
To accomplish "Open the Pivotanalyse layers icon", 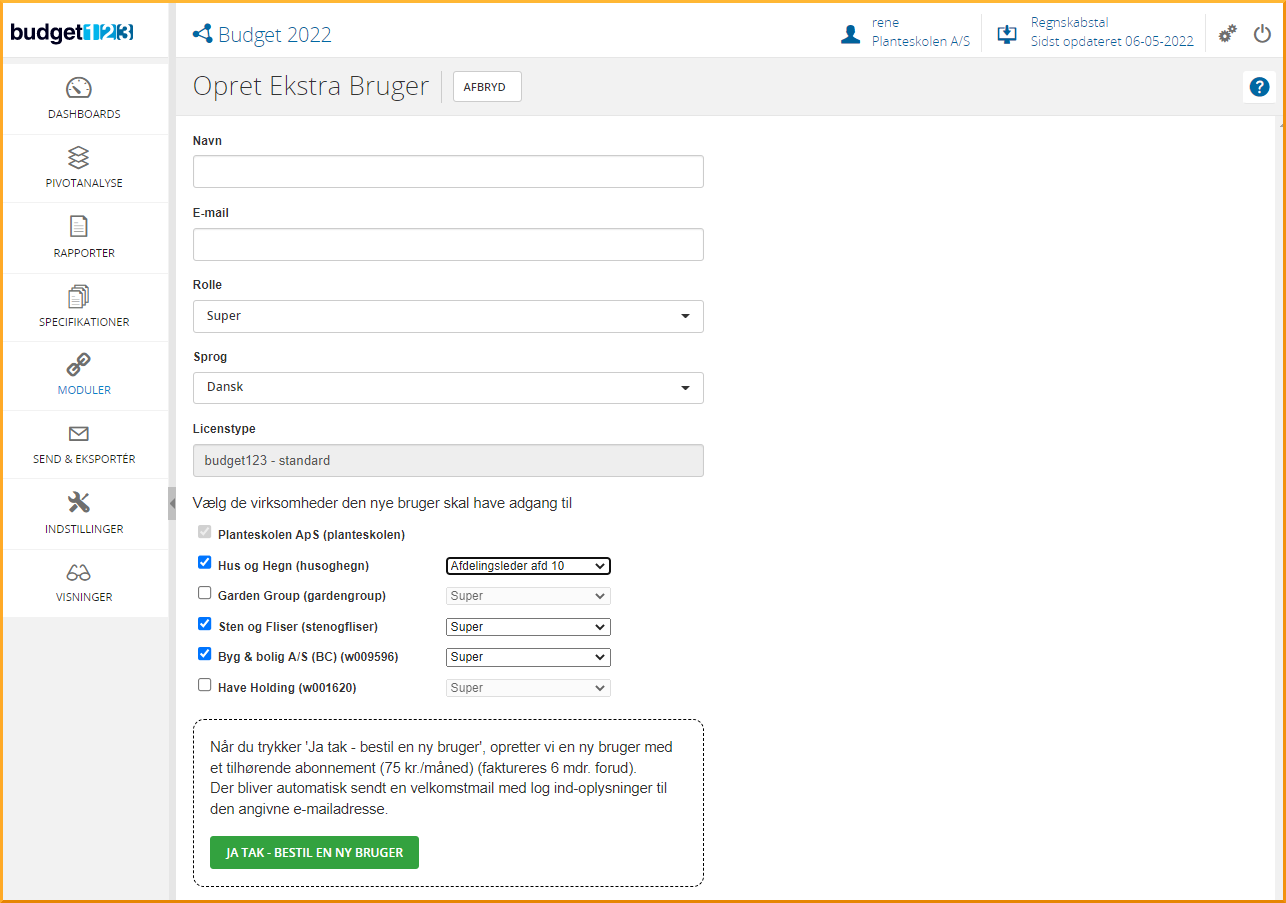I will [79, 157].
